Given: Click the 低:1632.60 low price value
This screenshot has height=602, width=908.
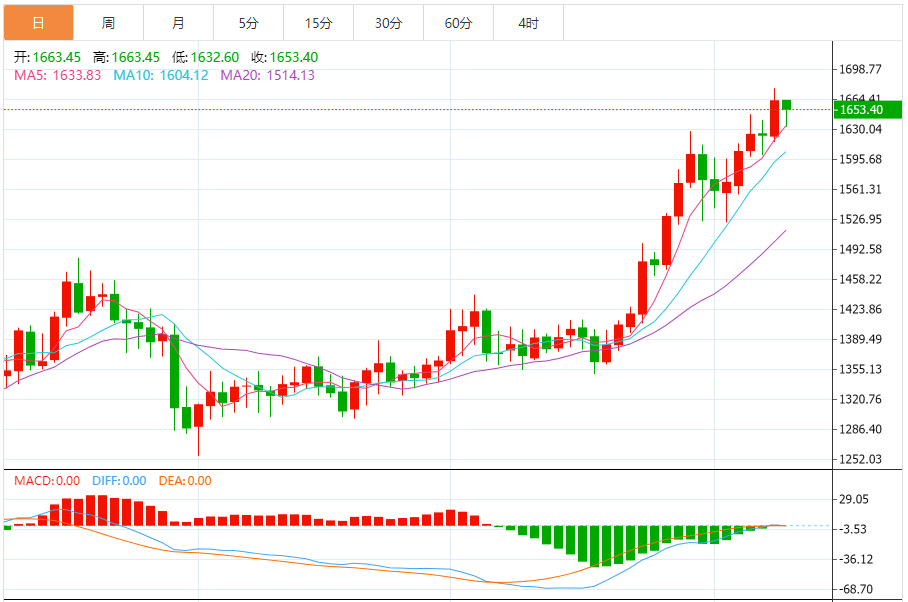Looking at the screenshot, I should (x=206, y=57).
